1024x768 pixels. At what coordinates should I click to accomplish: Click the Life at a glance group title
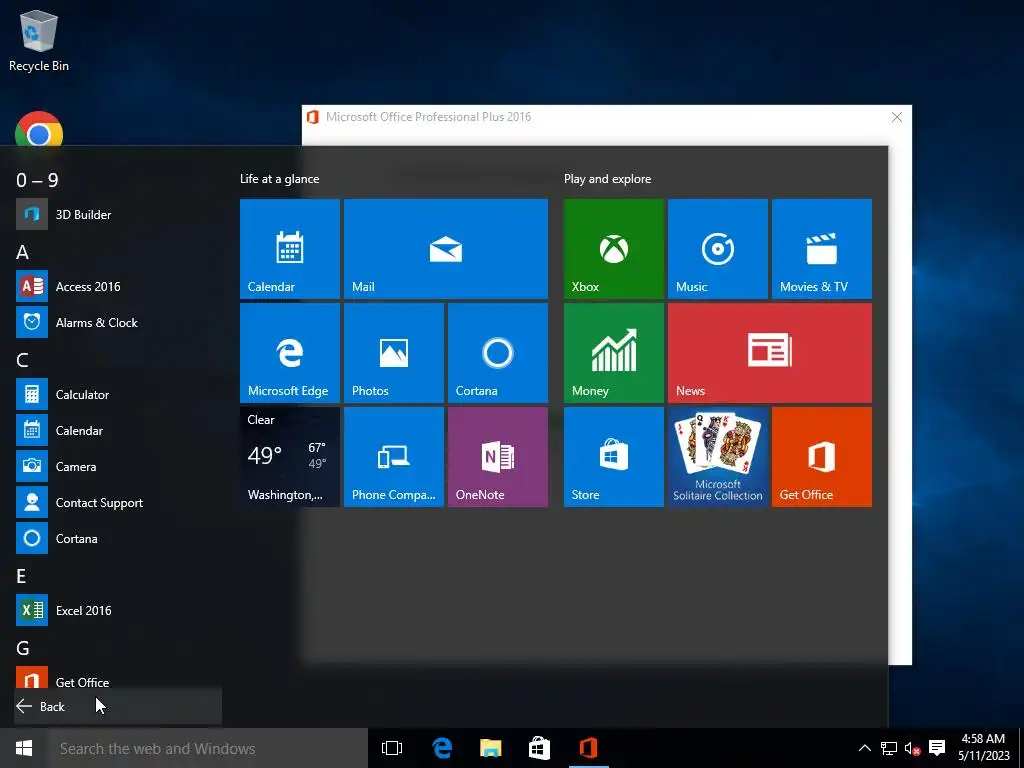point(280,179)
